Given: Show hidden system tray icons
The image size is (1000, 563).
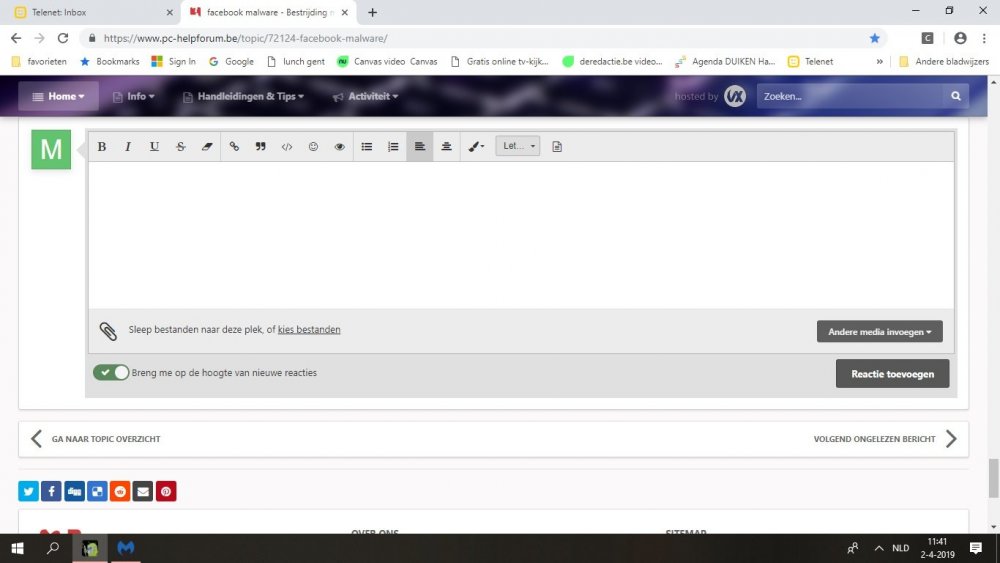Looking at the screenshot, I should click(x=879, y=548).
